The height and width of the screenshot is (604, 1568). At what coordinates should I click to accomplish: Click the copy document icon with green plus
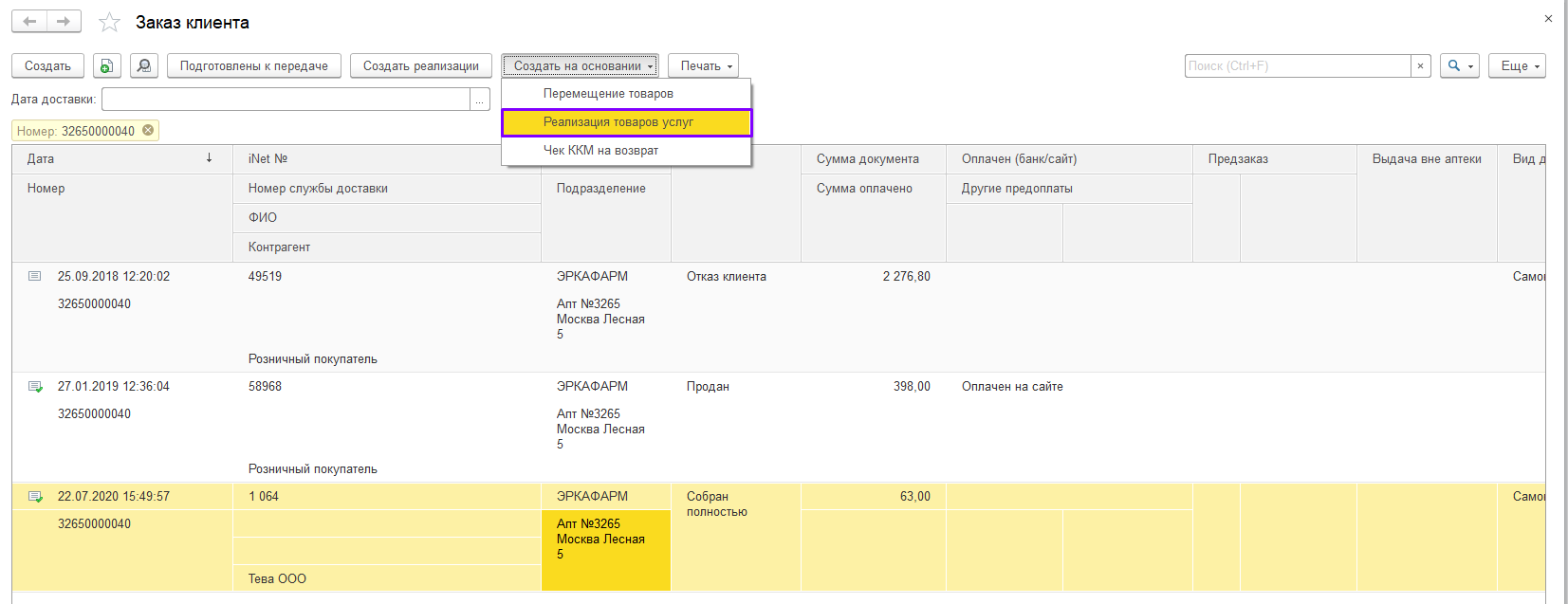coord(106,65)
